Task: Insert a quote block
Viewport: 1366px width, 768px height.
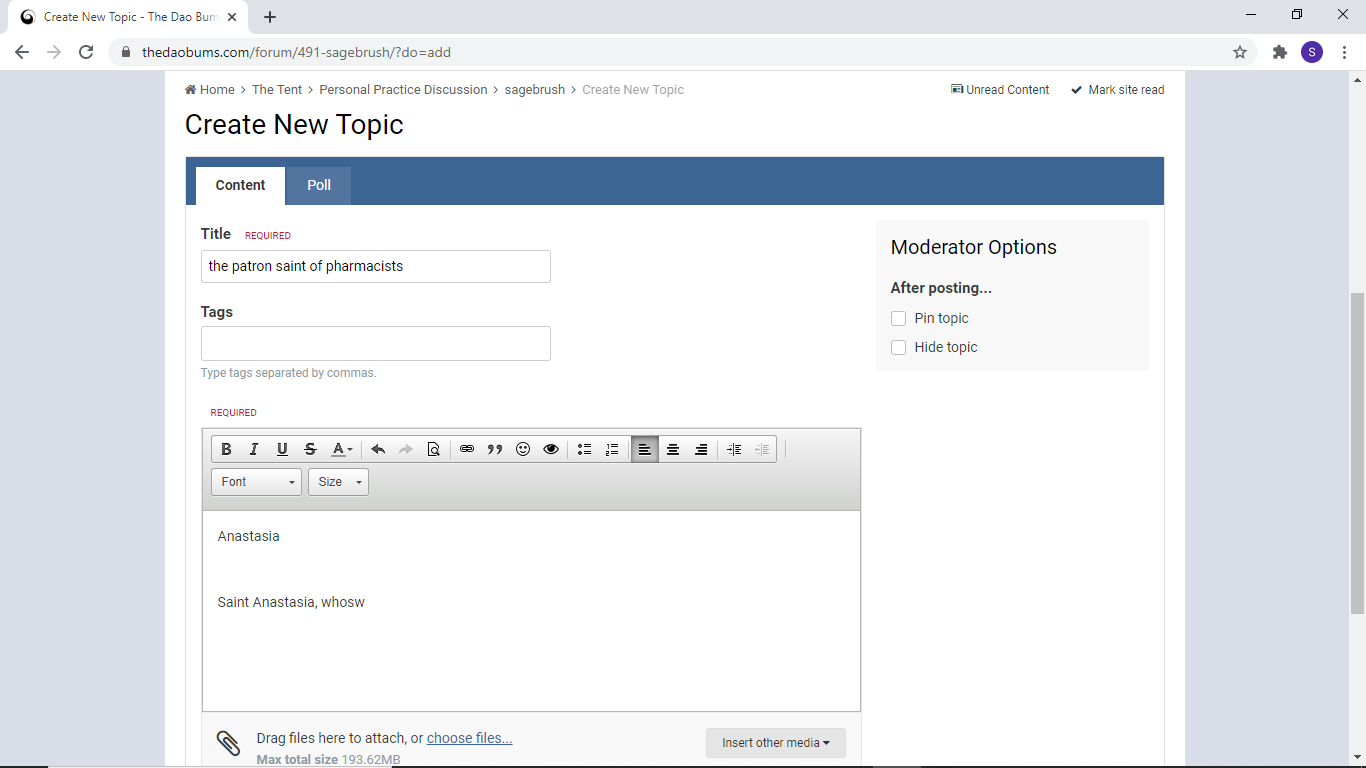Action: (495, 449)
